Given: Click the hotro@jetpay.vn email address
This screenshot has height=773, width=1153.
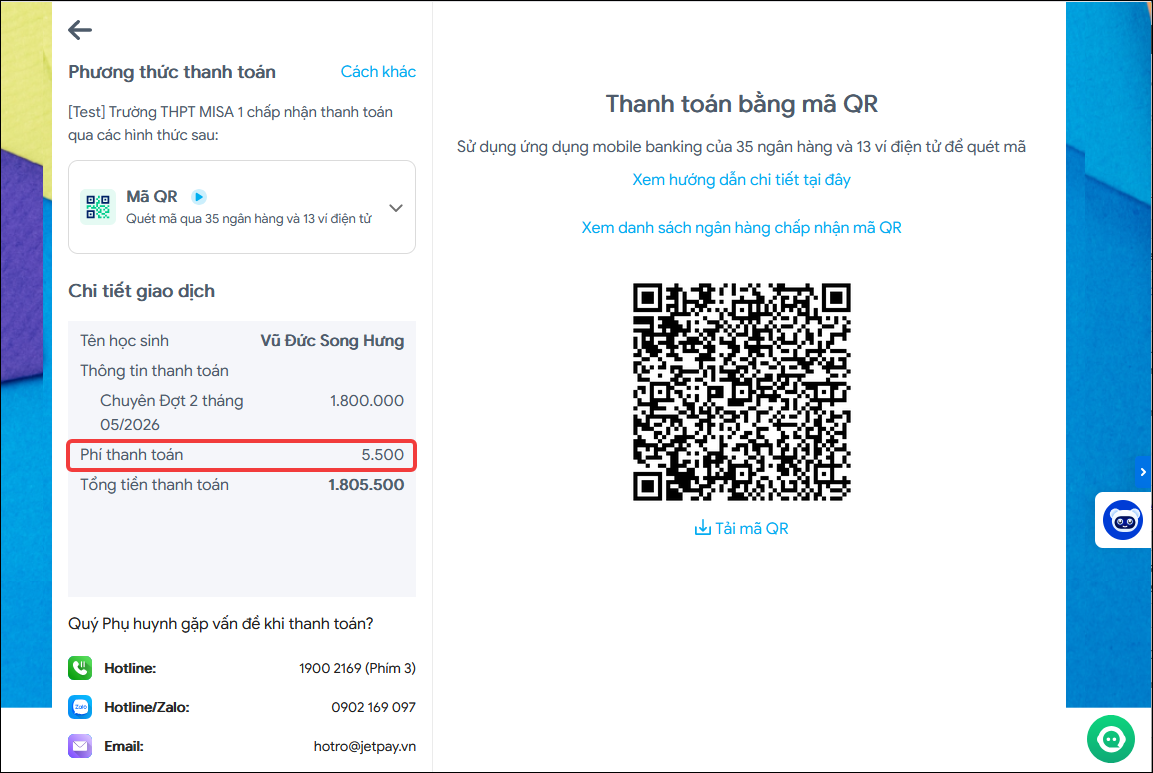Looking at the screenshot, I should pyautogui.click(x=365, y=746).
